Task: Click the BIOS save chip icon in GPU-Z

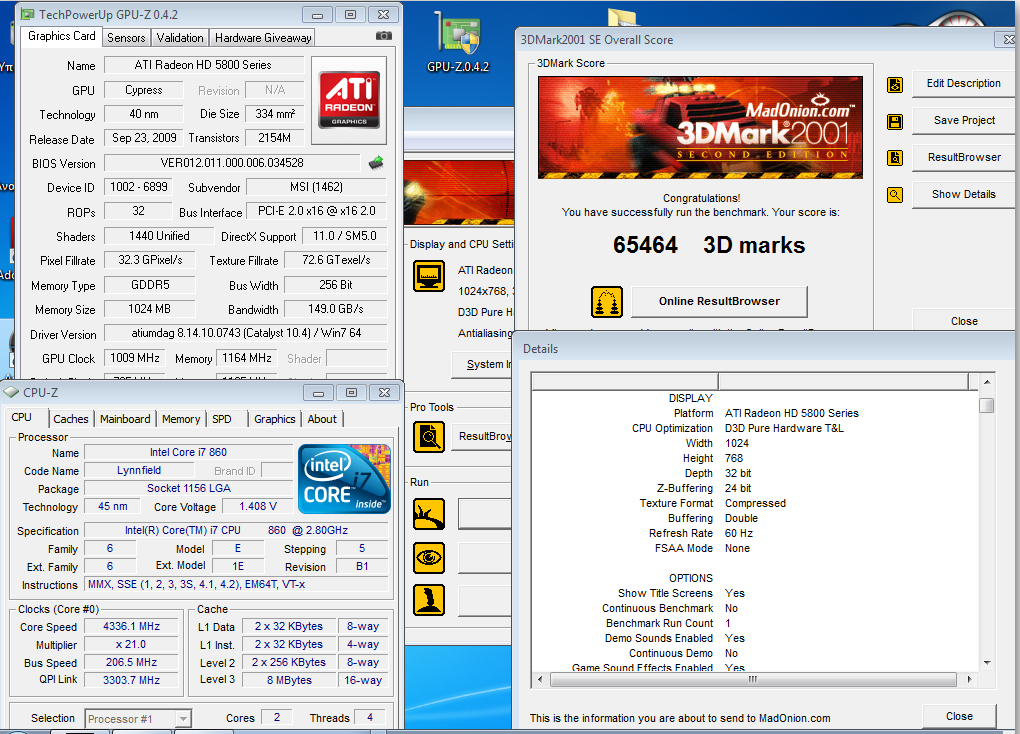Action: point(376,163)
